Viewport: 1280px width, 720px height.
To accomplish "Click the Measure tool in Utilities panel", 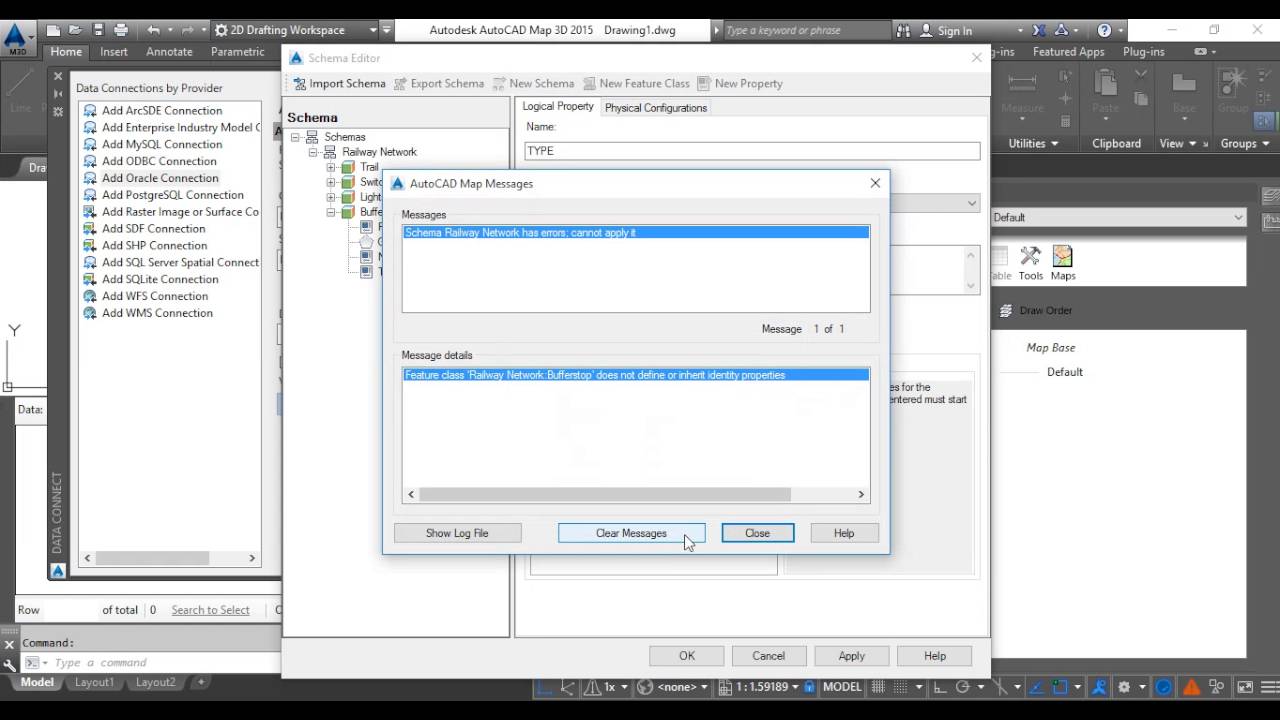I will click(x=1022, y=95).
